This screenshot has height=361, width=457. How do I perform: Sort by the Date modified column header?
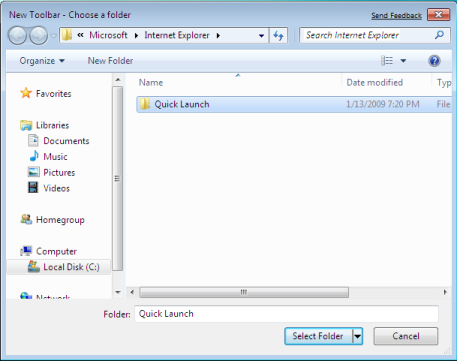375,83
